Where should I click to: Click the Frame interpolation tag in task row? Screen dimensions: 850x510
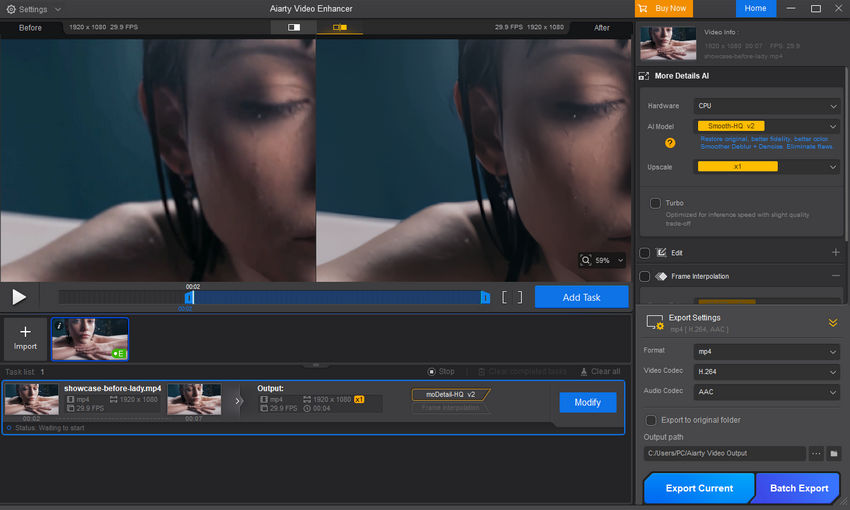tap(450, 408)
